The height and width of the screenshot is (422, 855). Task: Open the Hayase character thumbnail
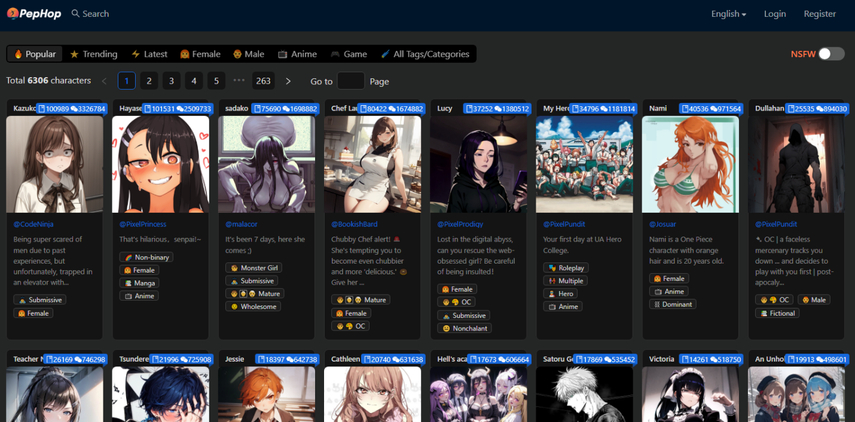point(160,164)
